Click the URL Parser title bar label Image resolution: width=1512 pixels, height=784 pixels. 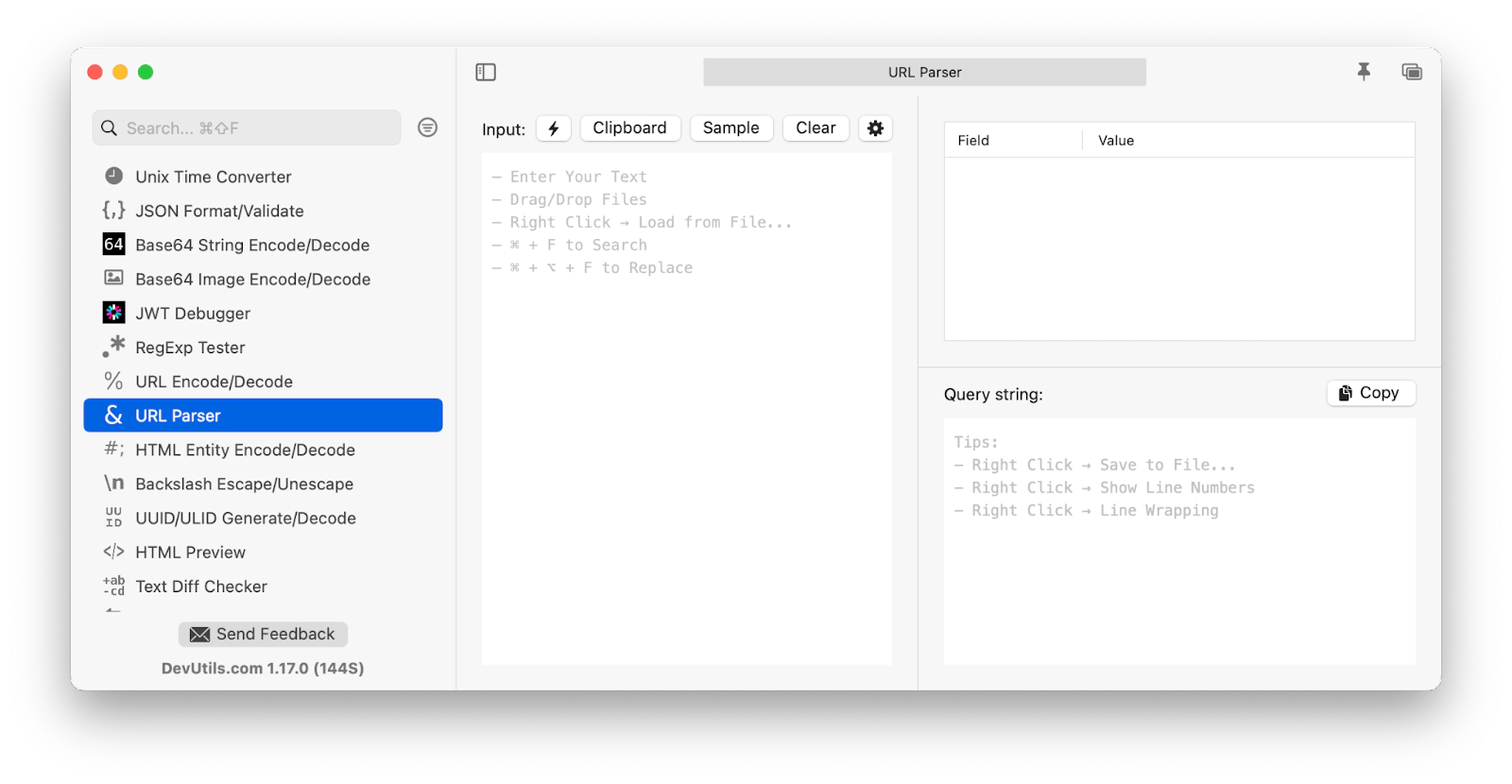[924, 72]
